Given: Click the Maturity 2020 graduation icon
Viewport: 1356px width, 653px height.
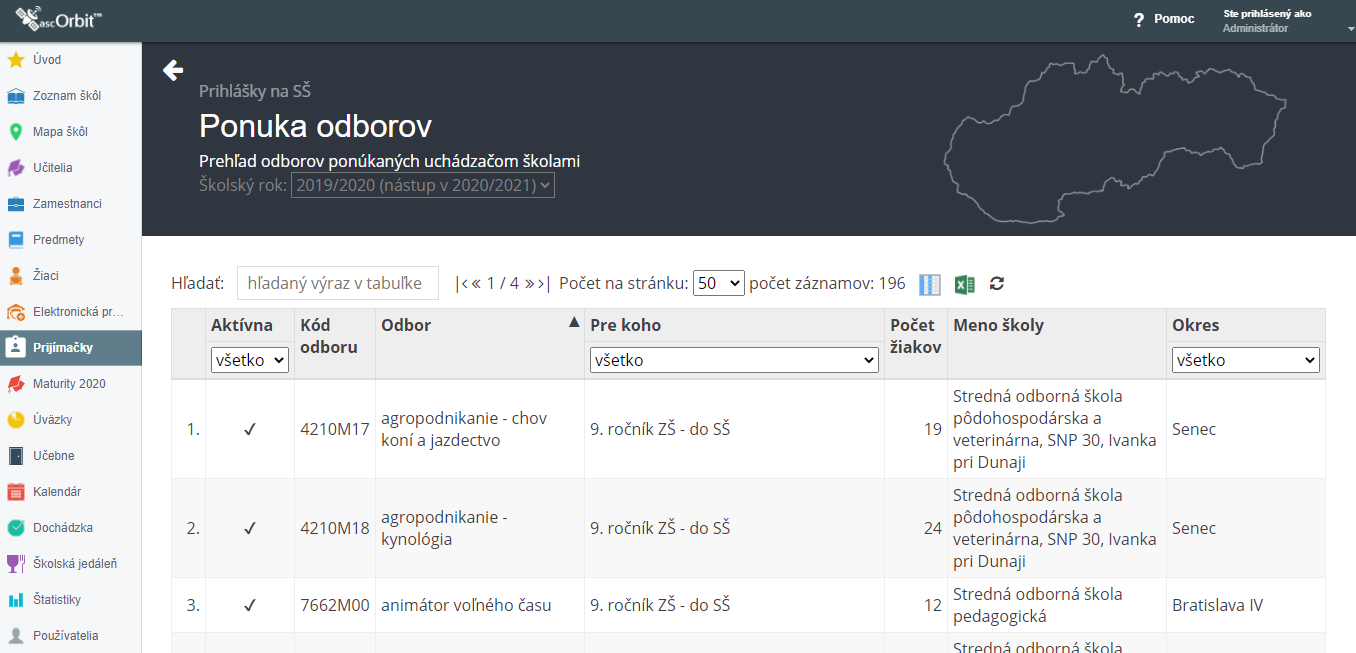Looking at the screenshot, I should 15,384.
